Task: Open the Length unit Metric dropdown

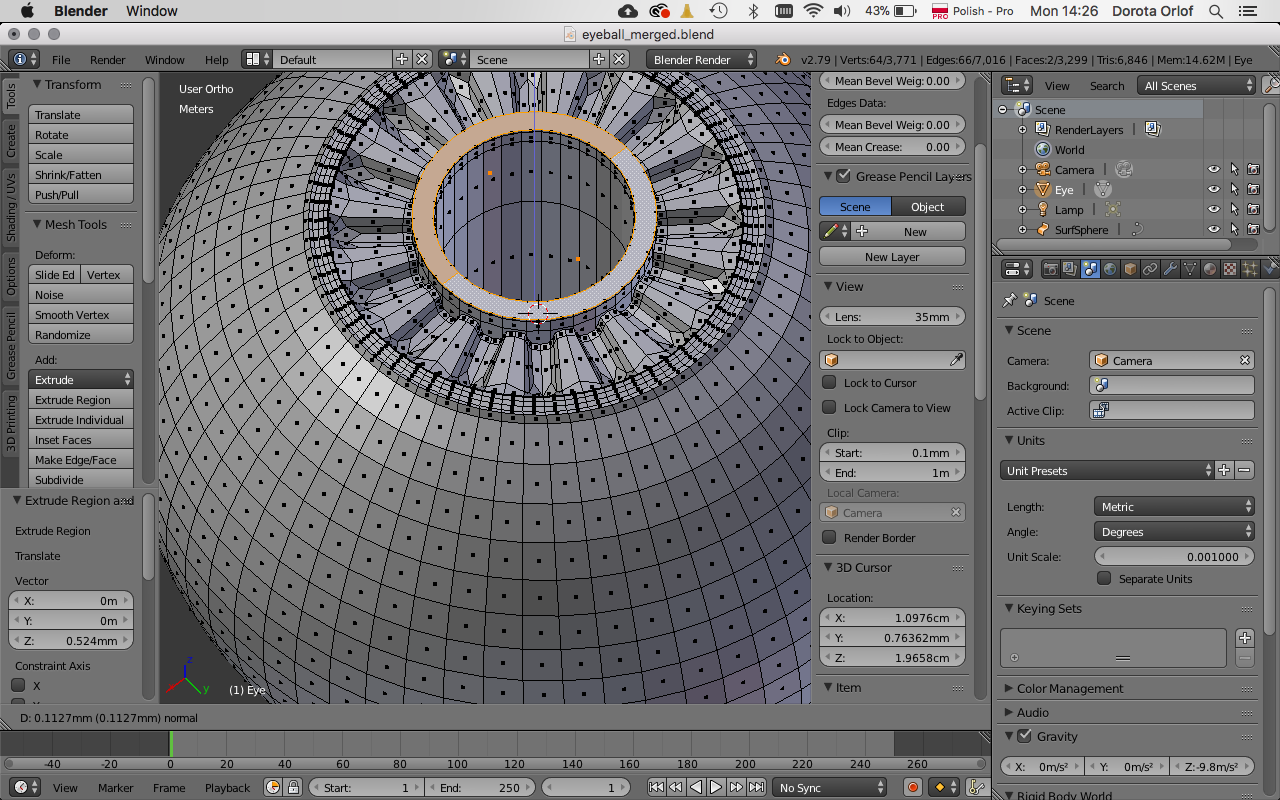Action: click(x=1175, y=507)
